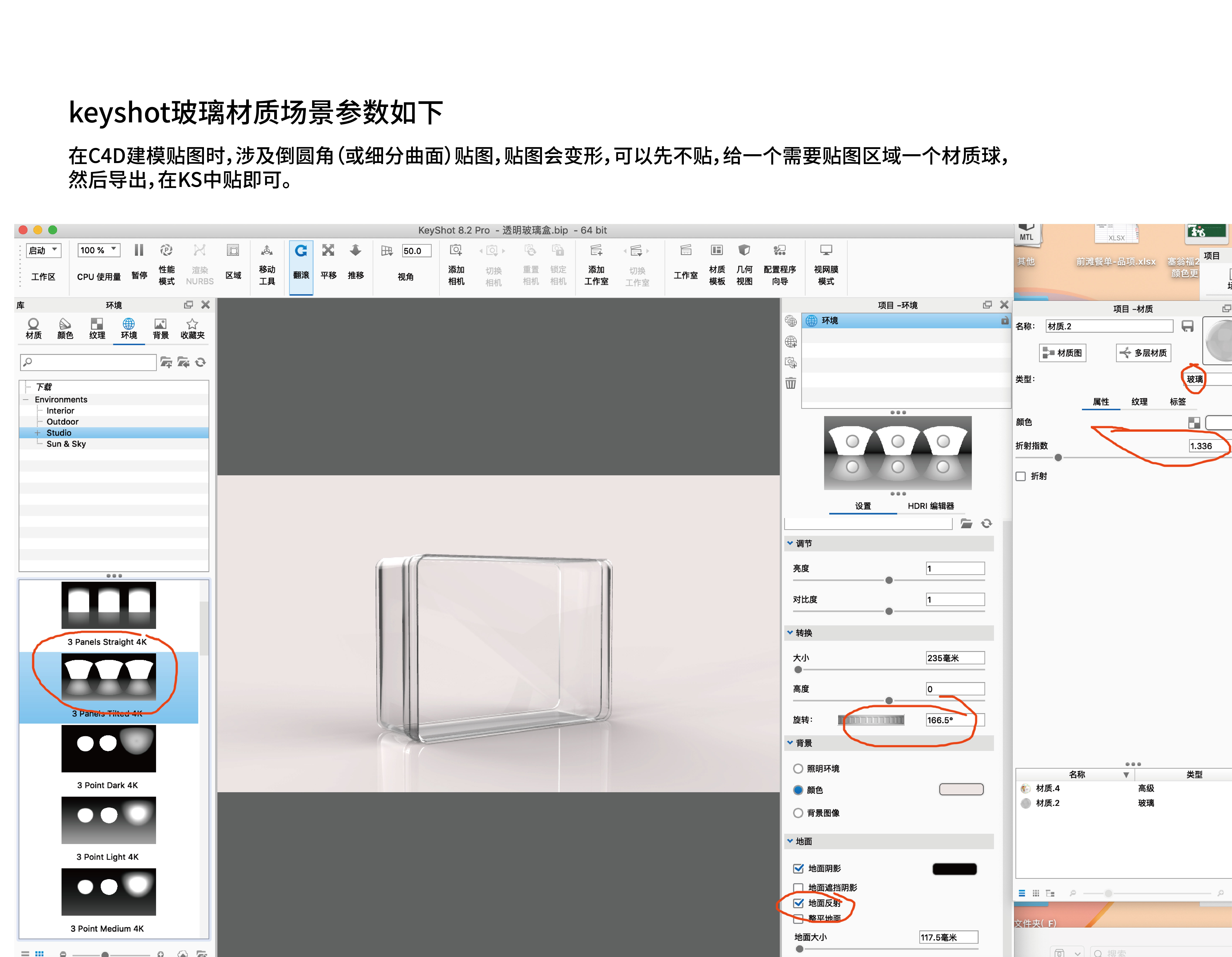
Task: Expand the Studio tree node
Action: (38, 433)
